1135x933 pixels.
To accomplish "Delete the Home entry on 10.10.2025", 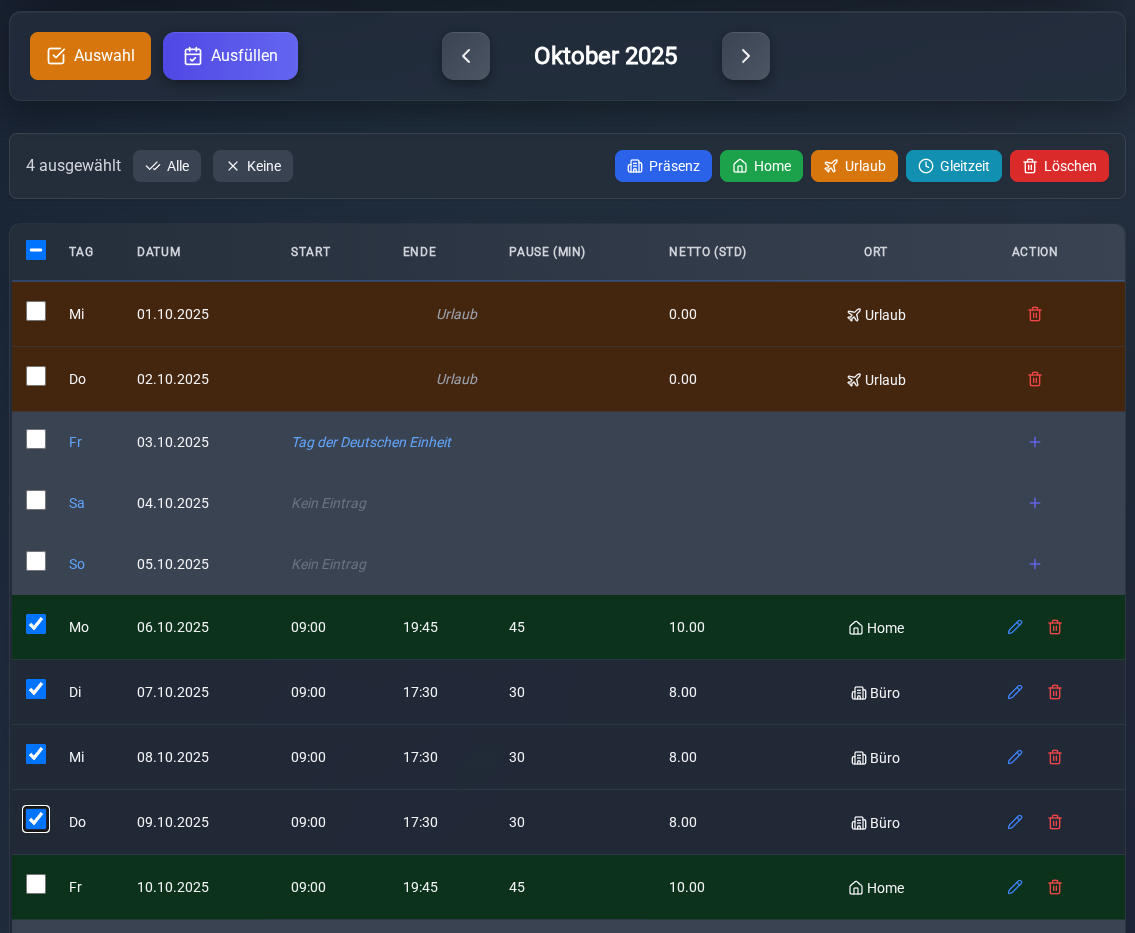I will [1055, 887].
